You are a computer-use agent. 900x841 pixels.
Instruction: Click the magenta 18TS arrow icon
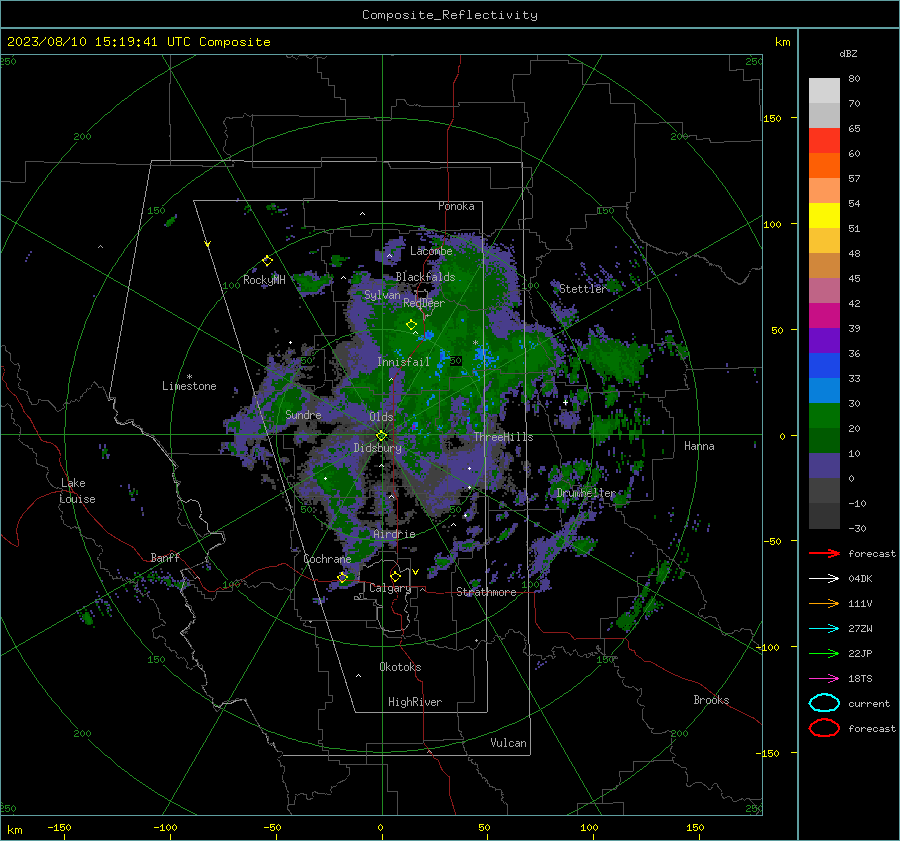[x=824, y=679]
